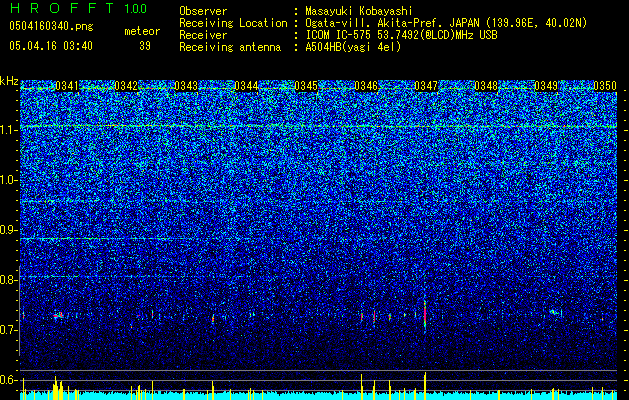The width and height of the screenshot is (629, 400).
Task: Click the 0345 time marker
Action: pos(306,86)
